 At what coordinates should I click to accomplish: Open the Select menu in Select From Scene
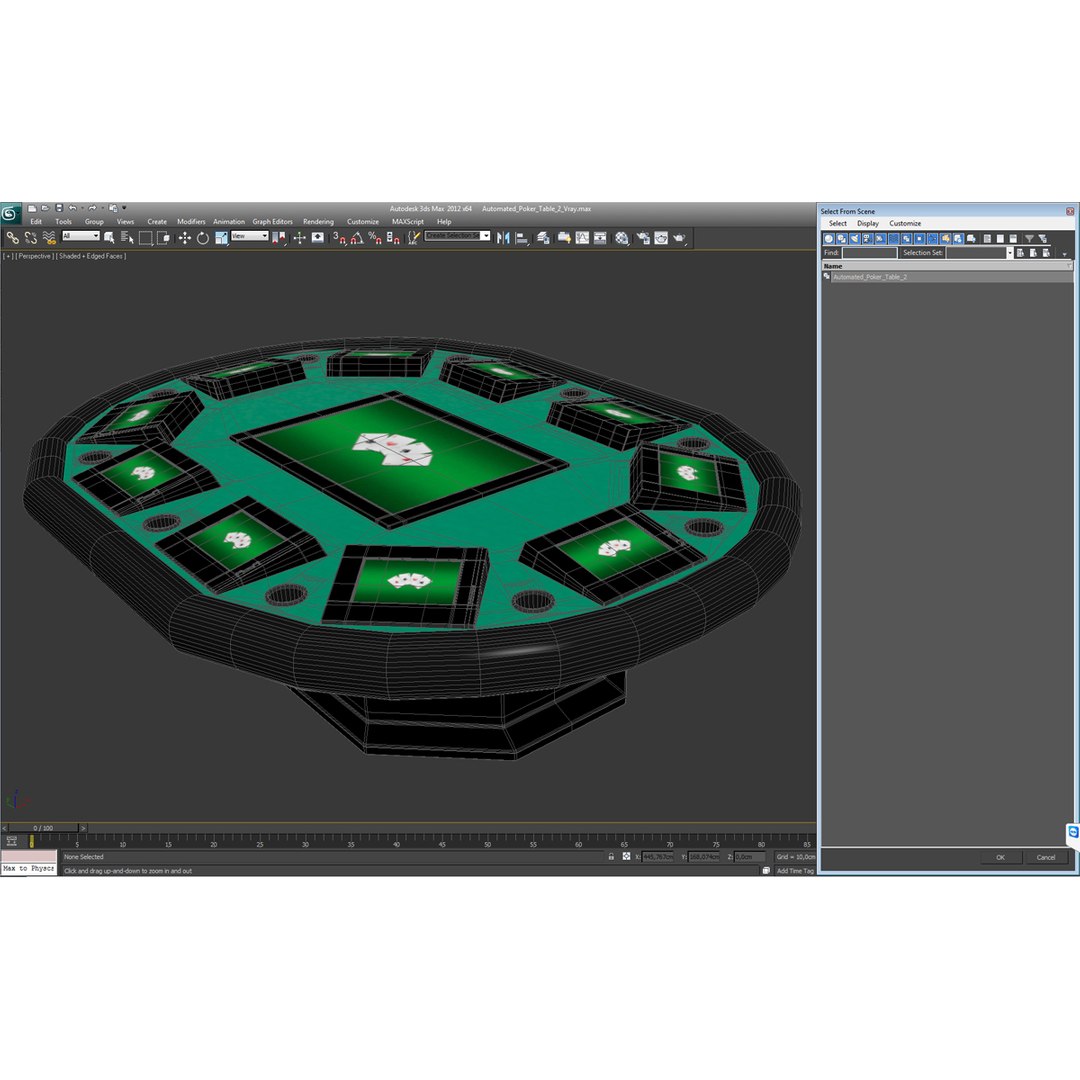(838, 224)
